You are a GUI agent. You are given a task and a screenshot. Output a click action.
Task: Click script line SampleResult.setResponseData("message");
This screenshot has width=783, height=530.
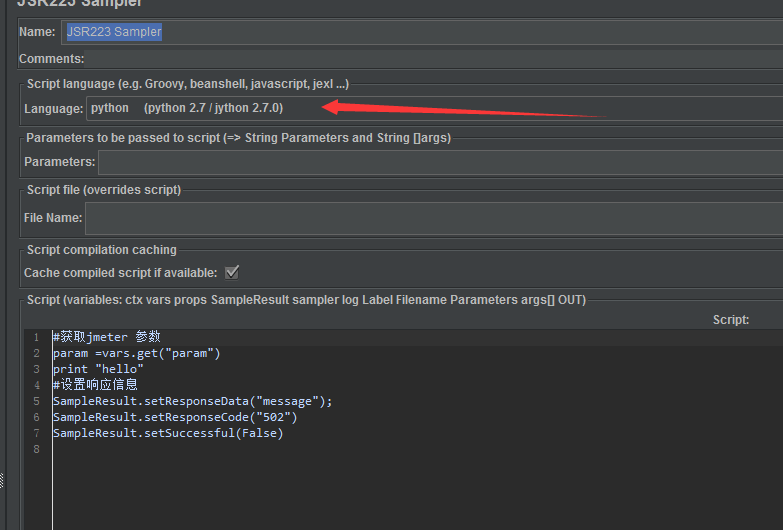click(x=192, y=401)
